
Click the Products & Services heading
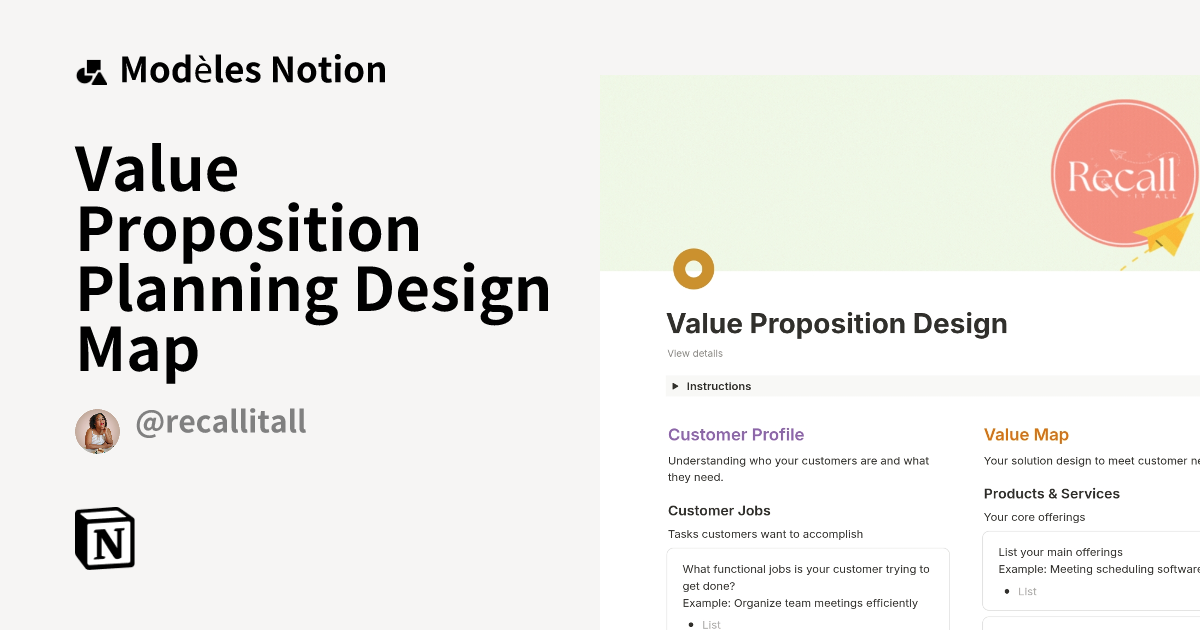[x=1052, y=493]
